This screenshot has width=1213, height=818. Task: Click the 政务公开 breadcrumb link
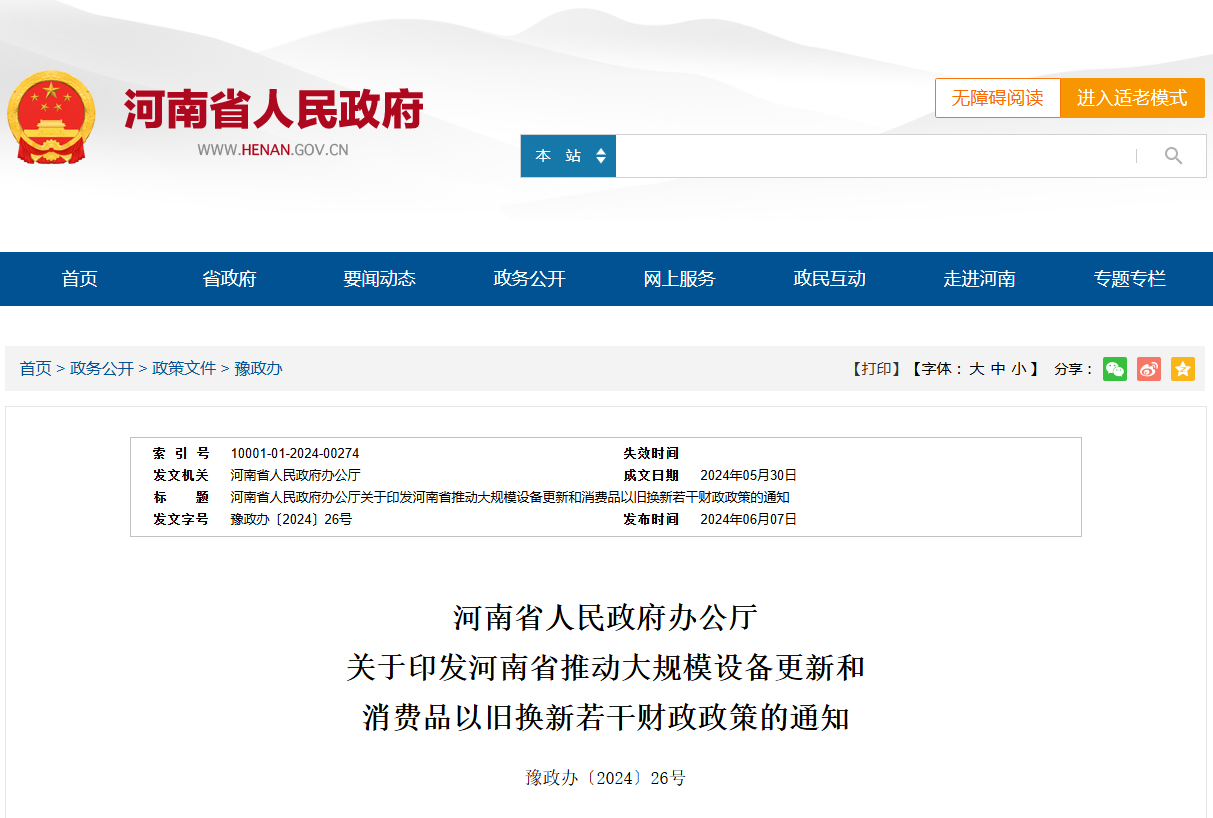click(x=102, y=369)
